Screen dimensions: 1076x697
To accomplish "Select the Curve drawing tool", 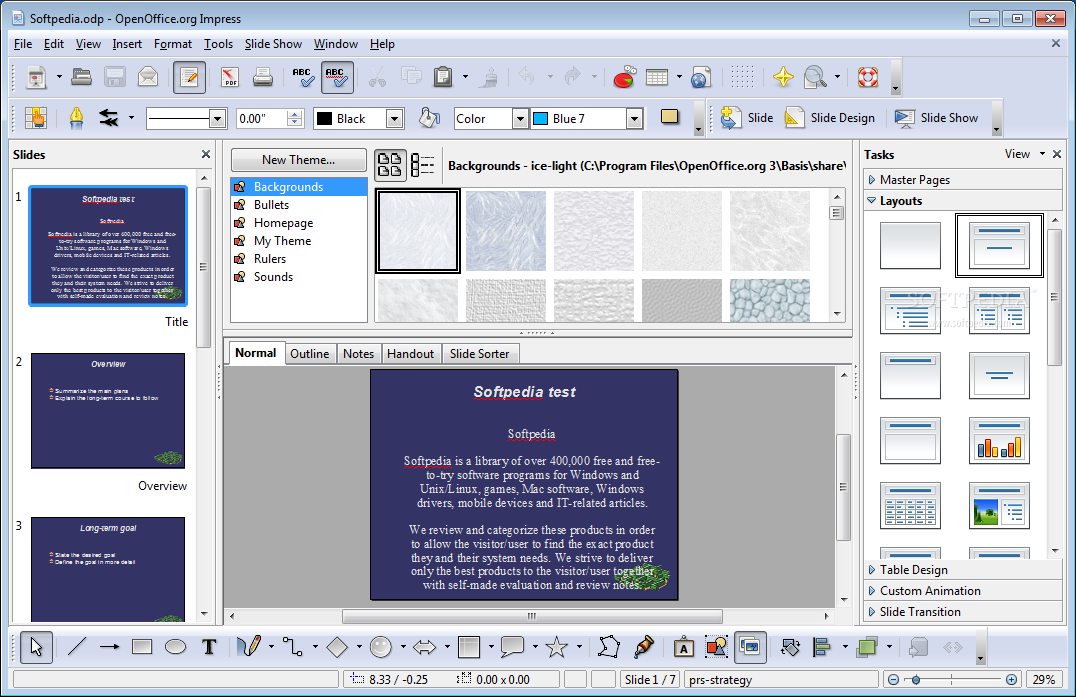I will click(249, 646).
